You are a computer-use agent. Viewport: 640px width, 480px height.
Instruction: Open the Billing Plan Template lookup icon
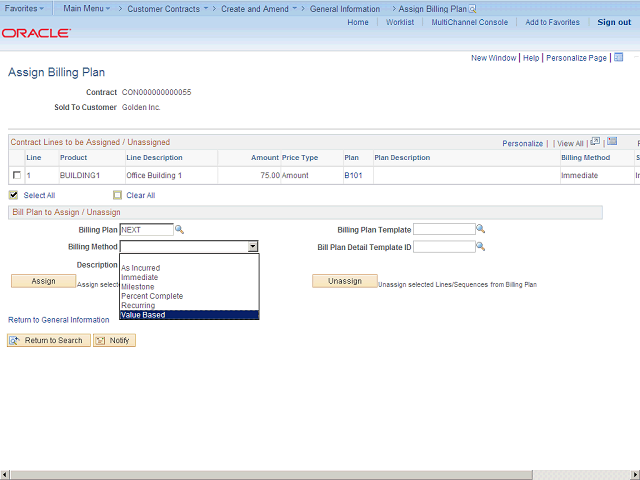click(x=480, y=230)
